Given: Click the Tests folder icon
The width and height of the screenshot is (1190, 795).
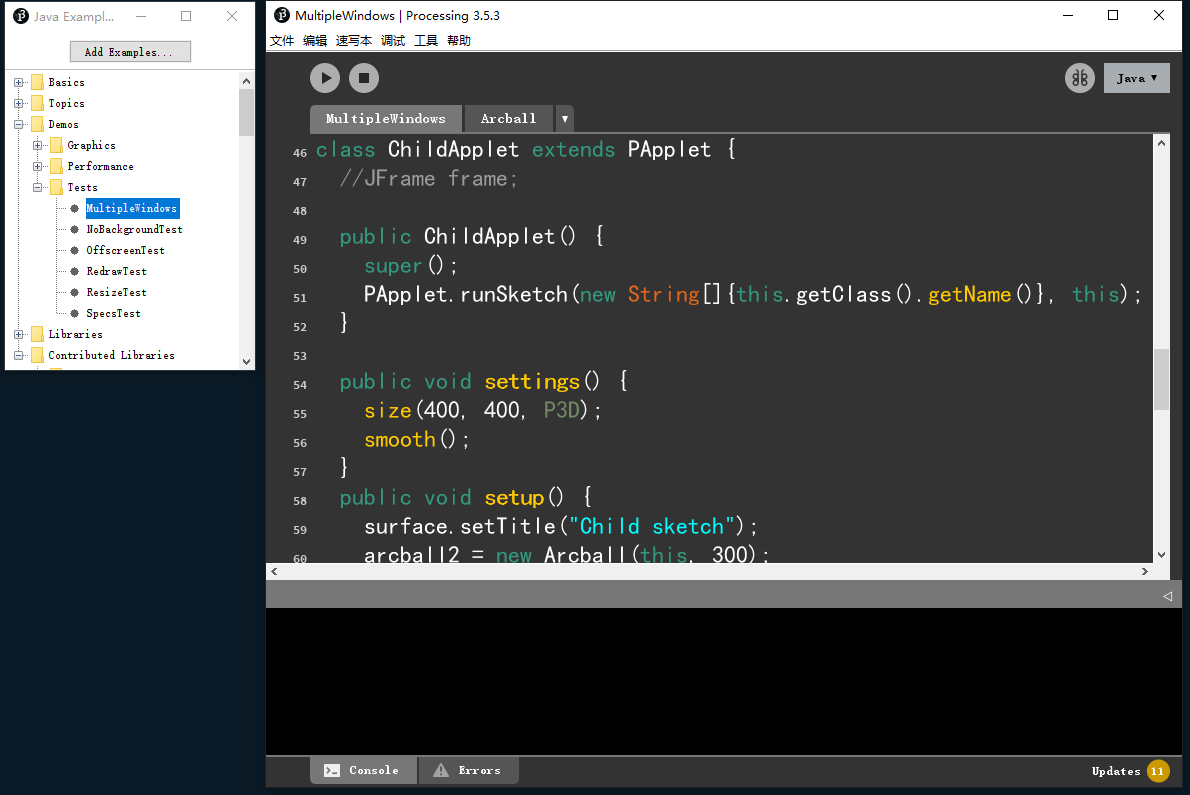Looking at the screenshot, I should pos(56,187).
